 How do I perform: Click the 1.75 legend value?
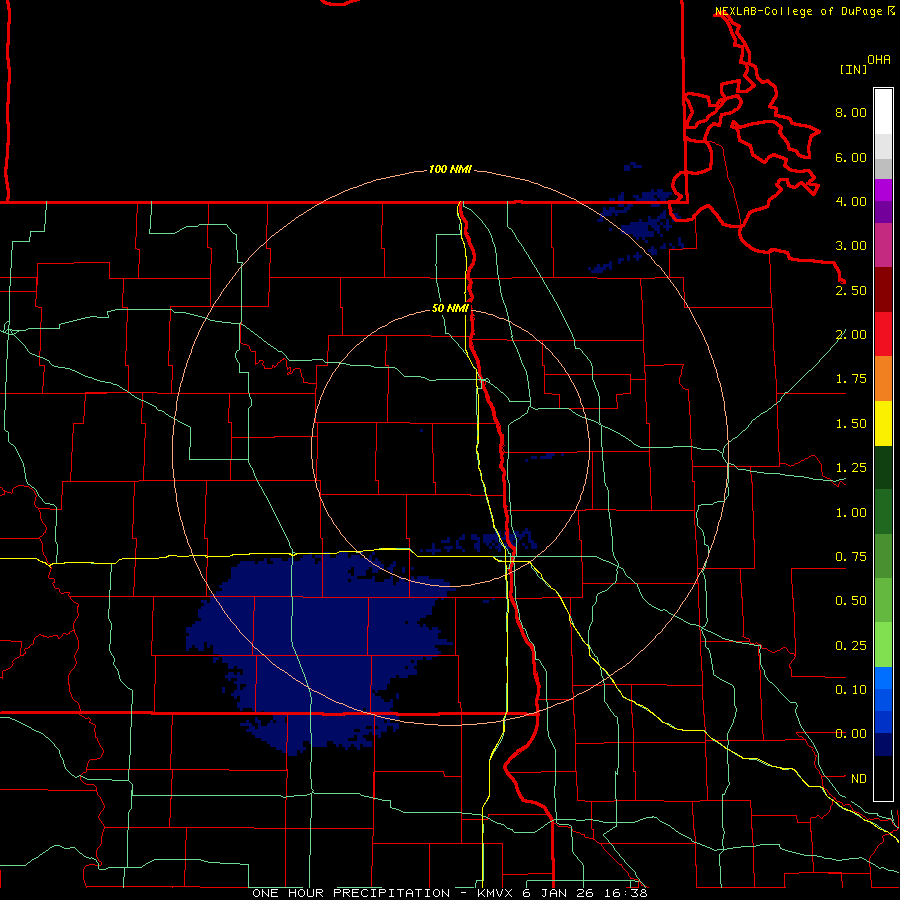click(x=851, y=379)
